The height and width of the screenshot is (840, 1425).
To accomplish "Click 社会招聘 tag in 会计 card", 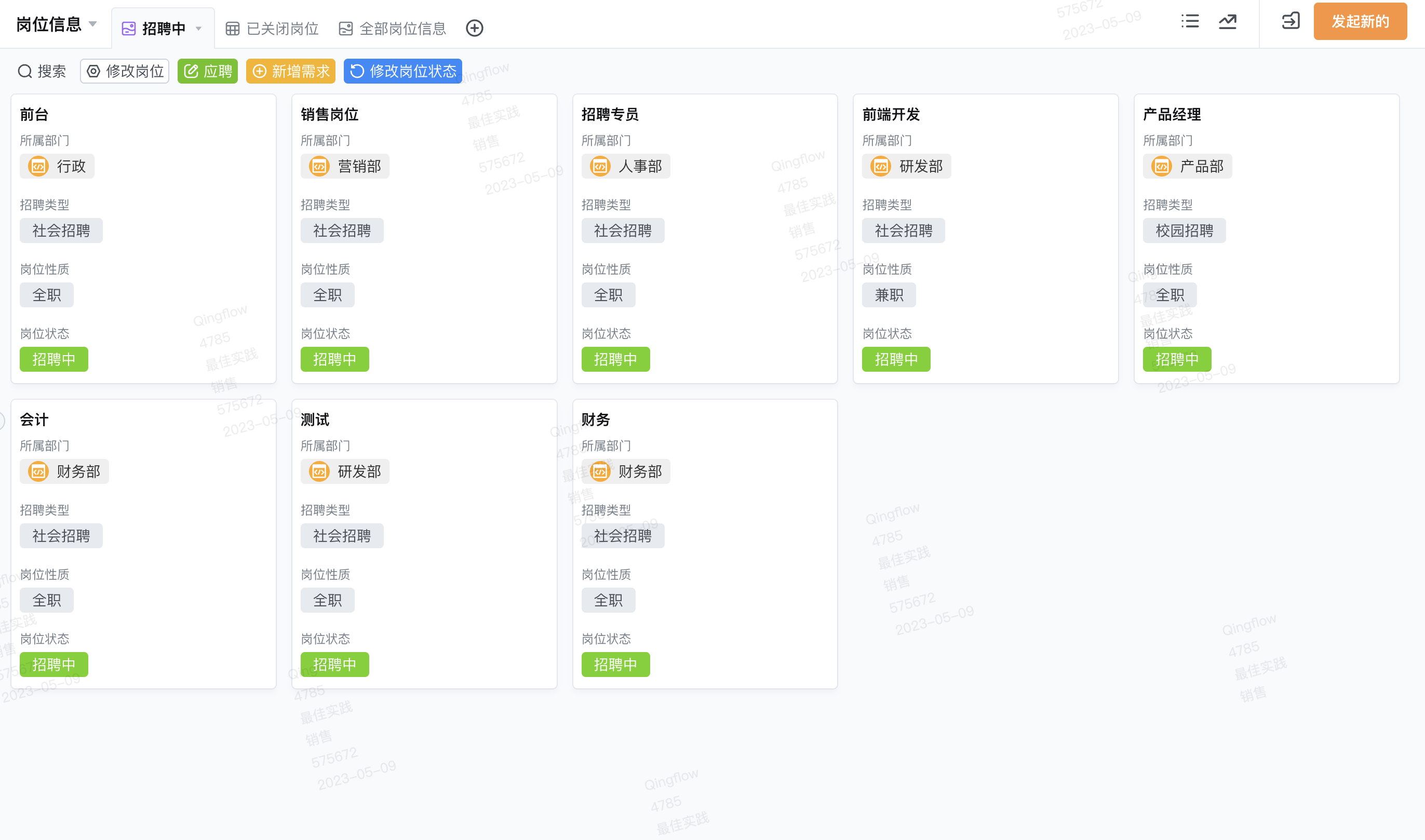I will [x=61, y=536].
